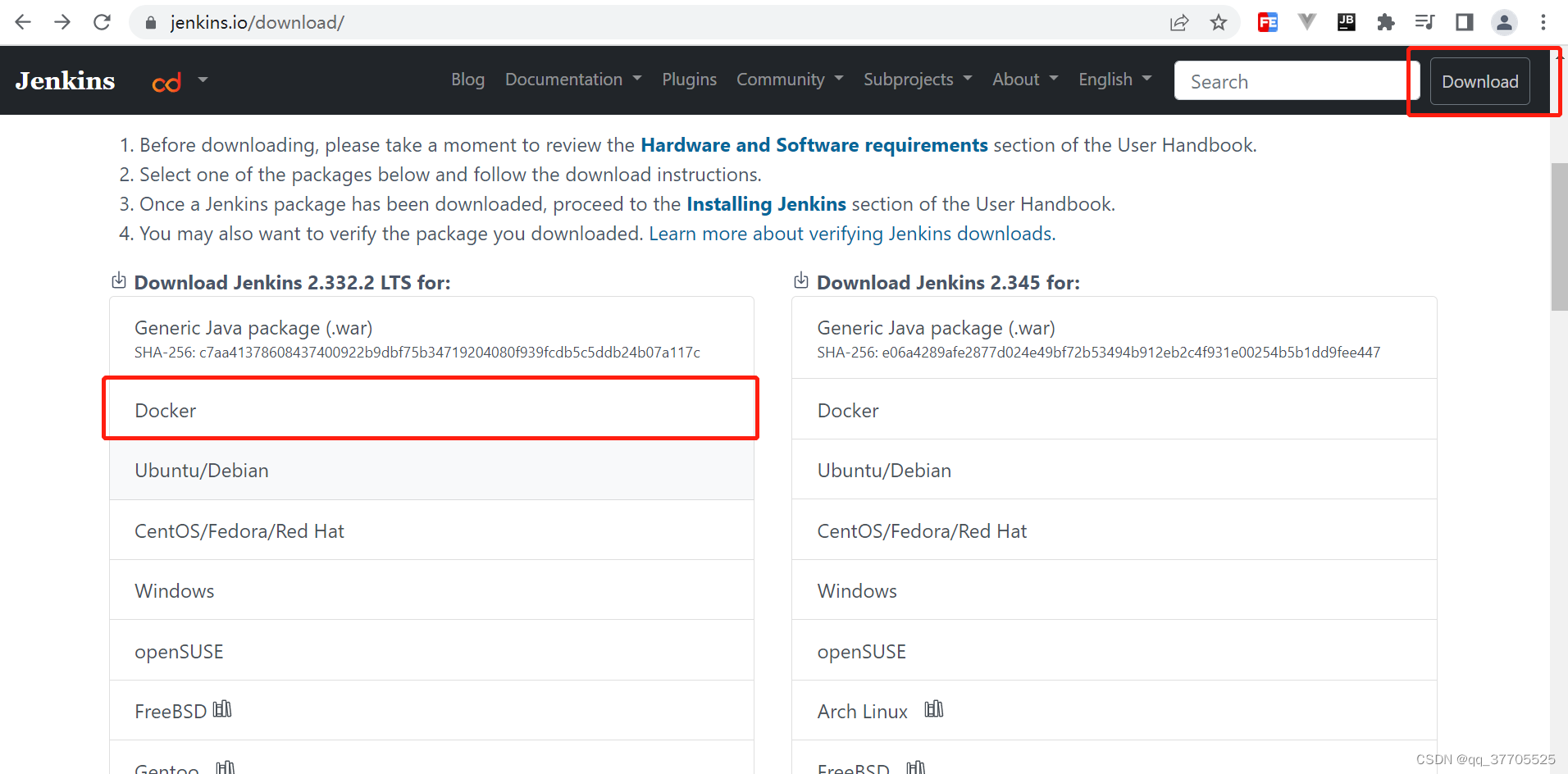
Task: Open the Installing Jenkins link
Action: click(766, 204)
